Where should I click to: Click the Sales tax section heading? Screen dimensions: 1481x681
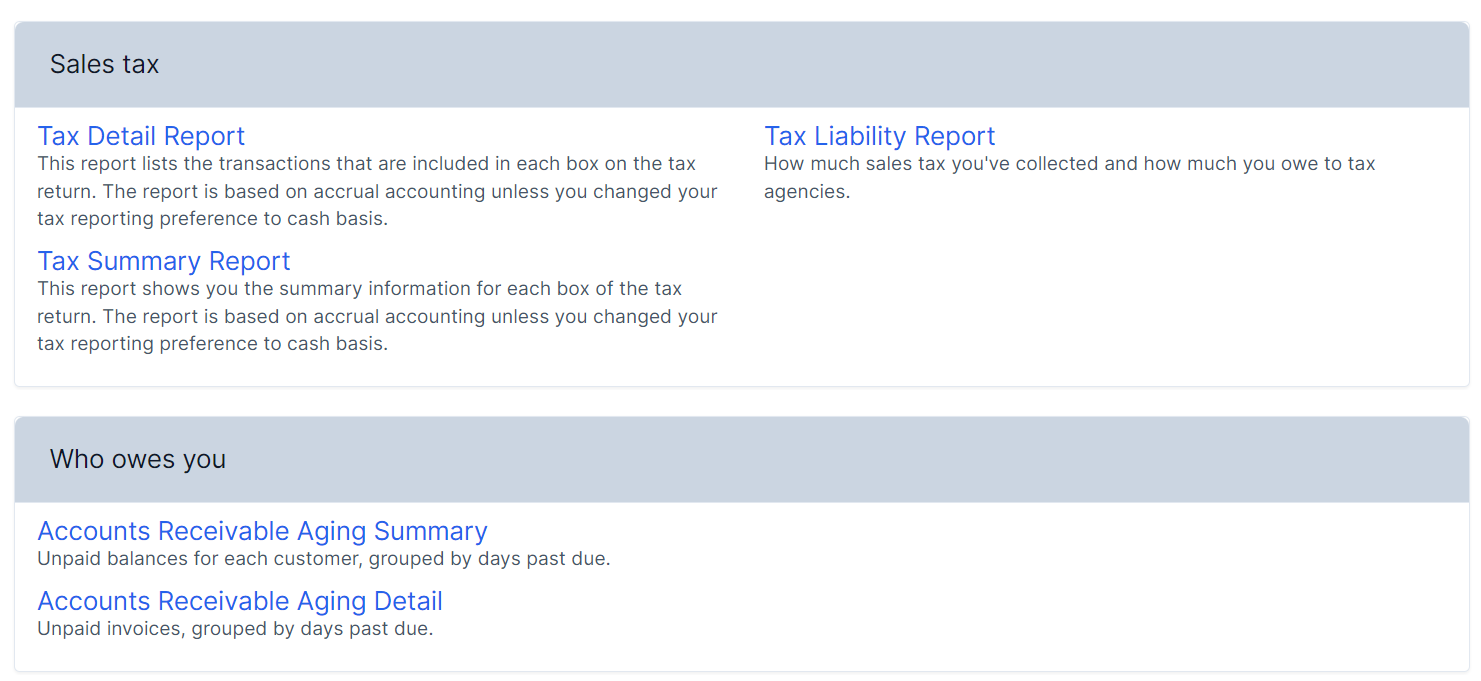coord(104,65)
